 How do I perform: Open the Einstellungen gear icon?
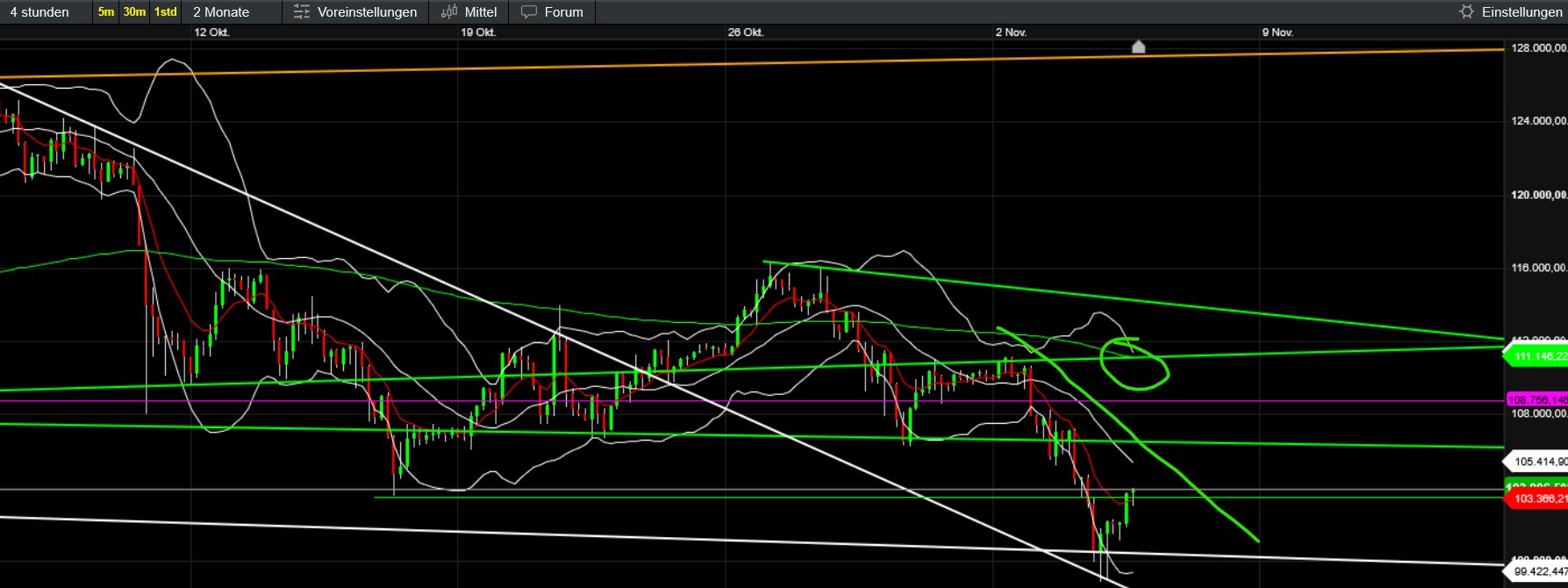pos(1466,12)
